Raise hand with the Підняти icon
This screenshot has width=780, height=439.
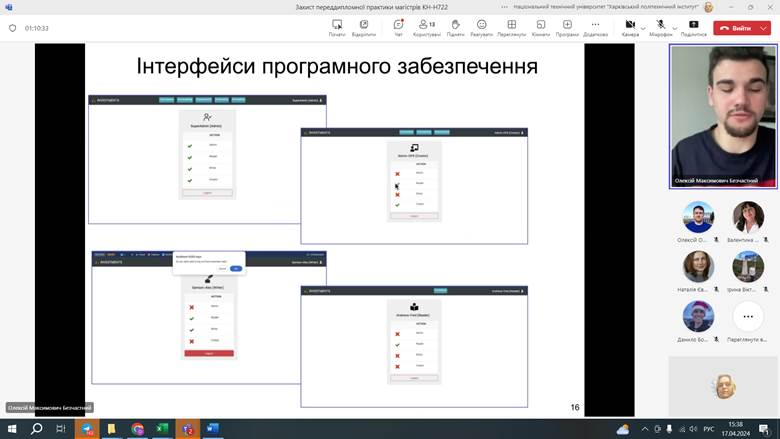455,26
